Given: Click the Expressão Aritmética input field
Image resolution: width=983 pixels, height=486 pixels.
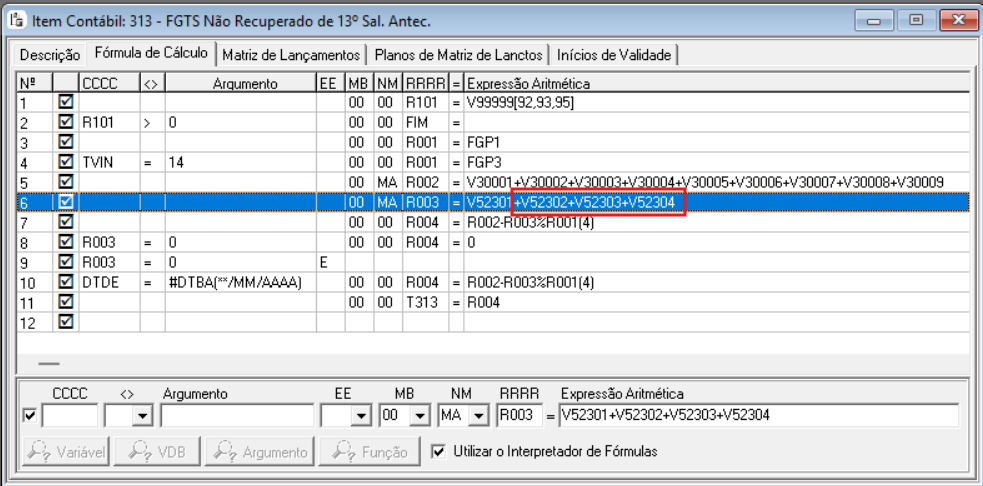Looking at the screenshot, I should [x=759, y=416].
